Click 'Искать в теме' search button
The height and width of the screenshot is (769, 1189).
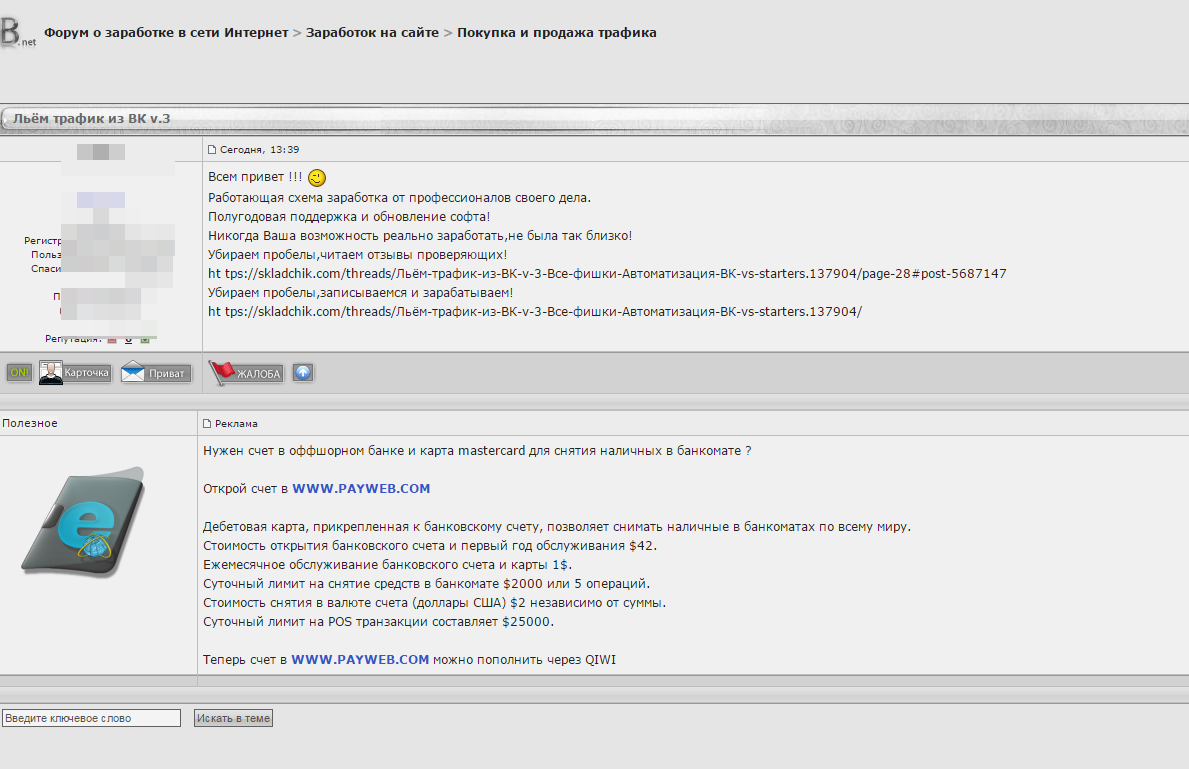(233, 718)
